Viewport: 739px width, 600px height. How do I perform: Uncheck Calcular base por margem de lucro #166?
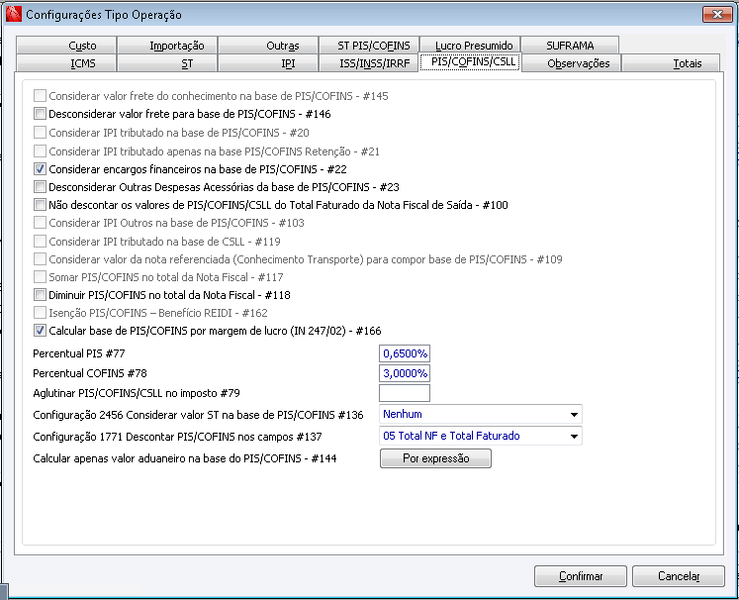point(40,330)
